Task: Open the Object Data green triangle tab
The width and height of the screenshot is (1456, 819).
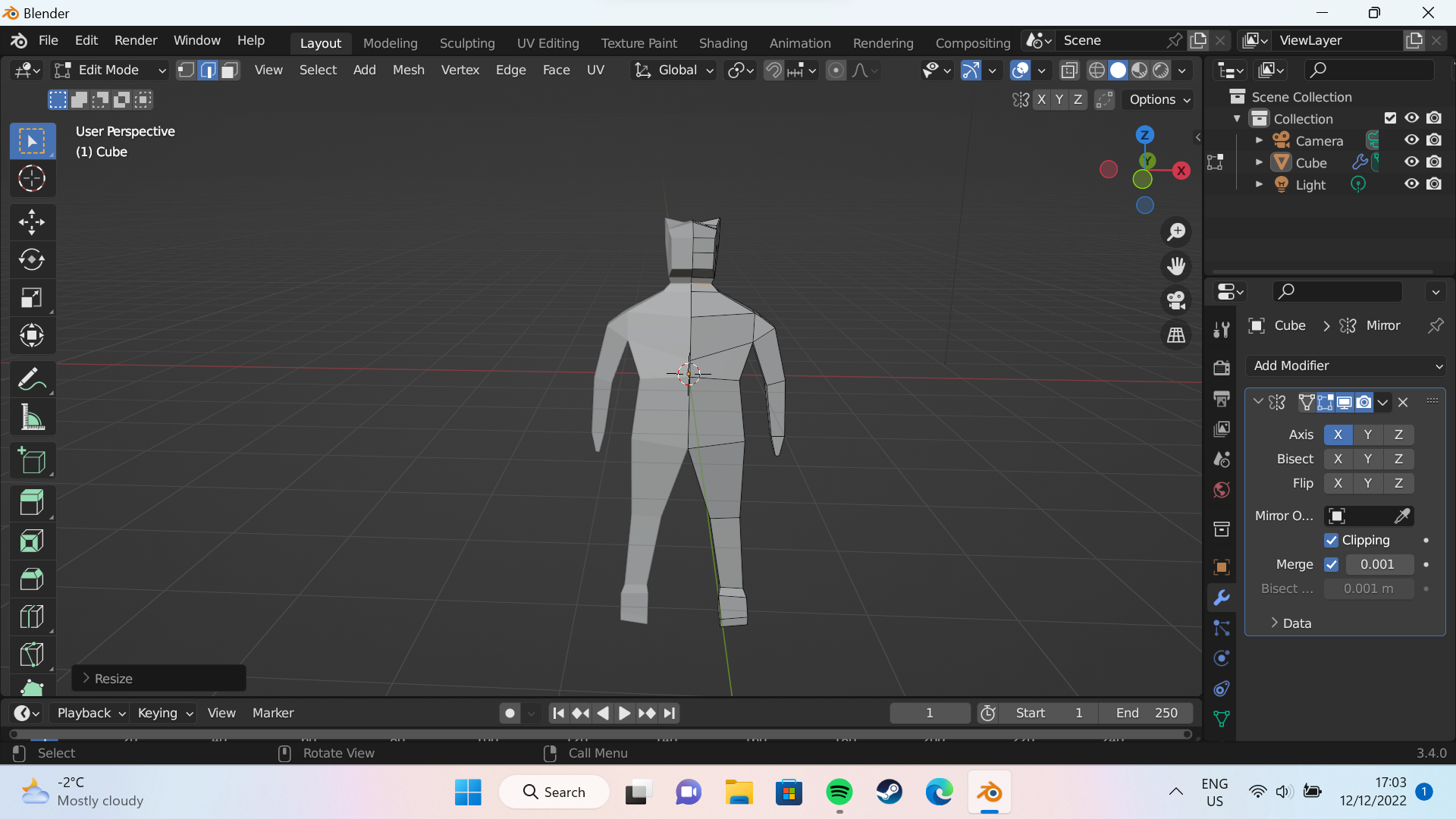Action: pyautogui.click(x=1221, y=719)
